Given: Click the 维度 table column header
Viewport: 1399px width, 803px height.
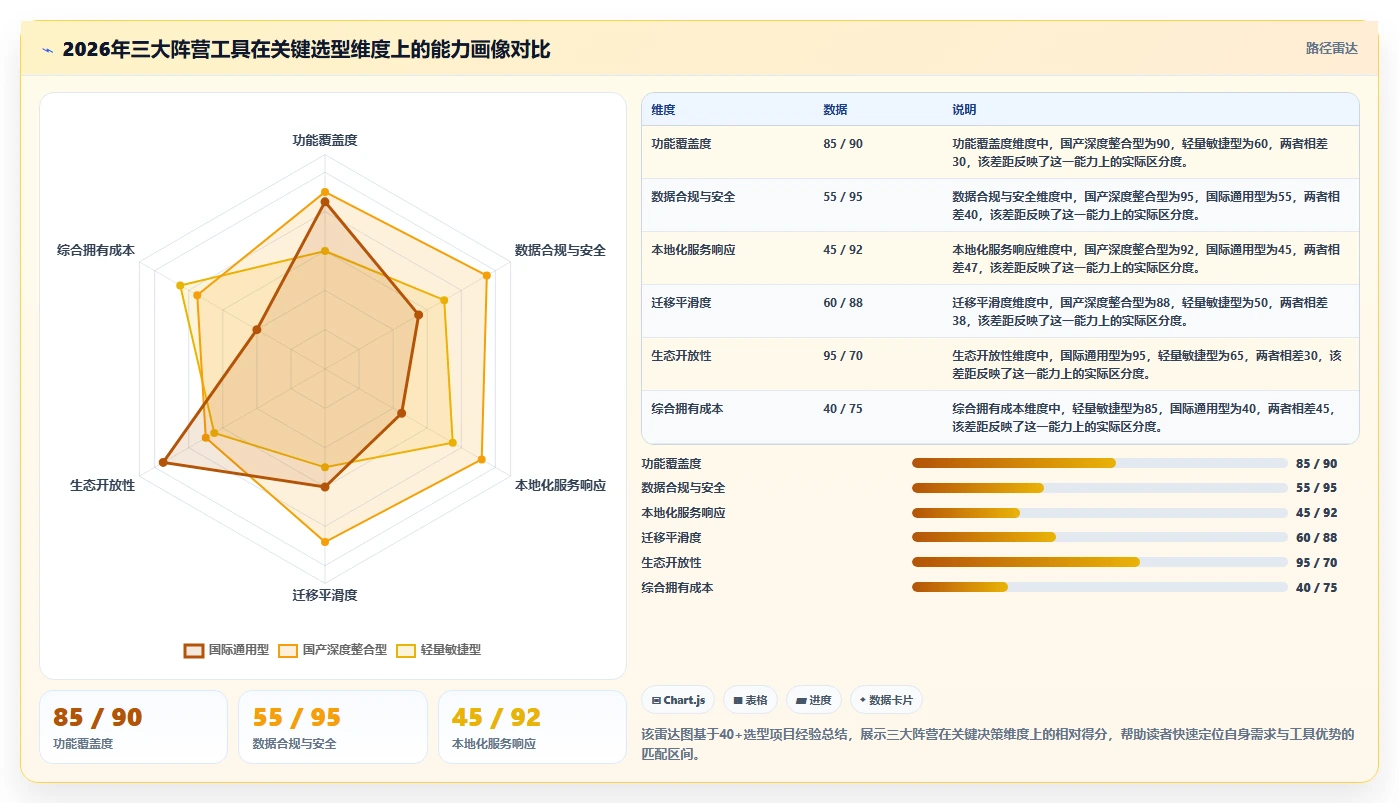Looking at the screenshot, I should coord(664,110).
